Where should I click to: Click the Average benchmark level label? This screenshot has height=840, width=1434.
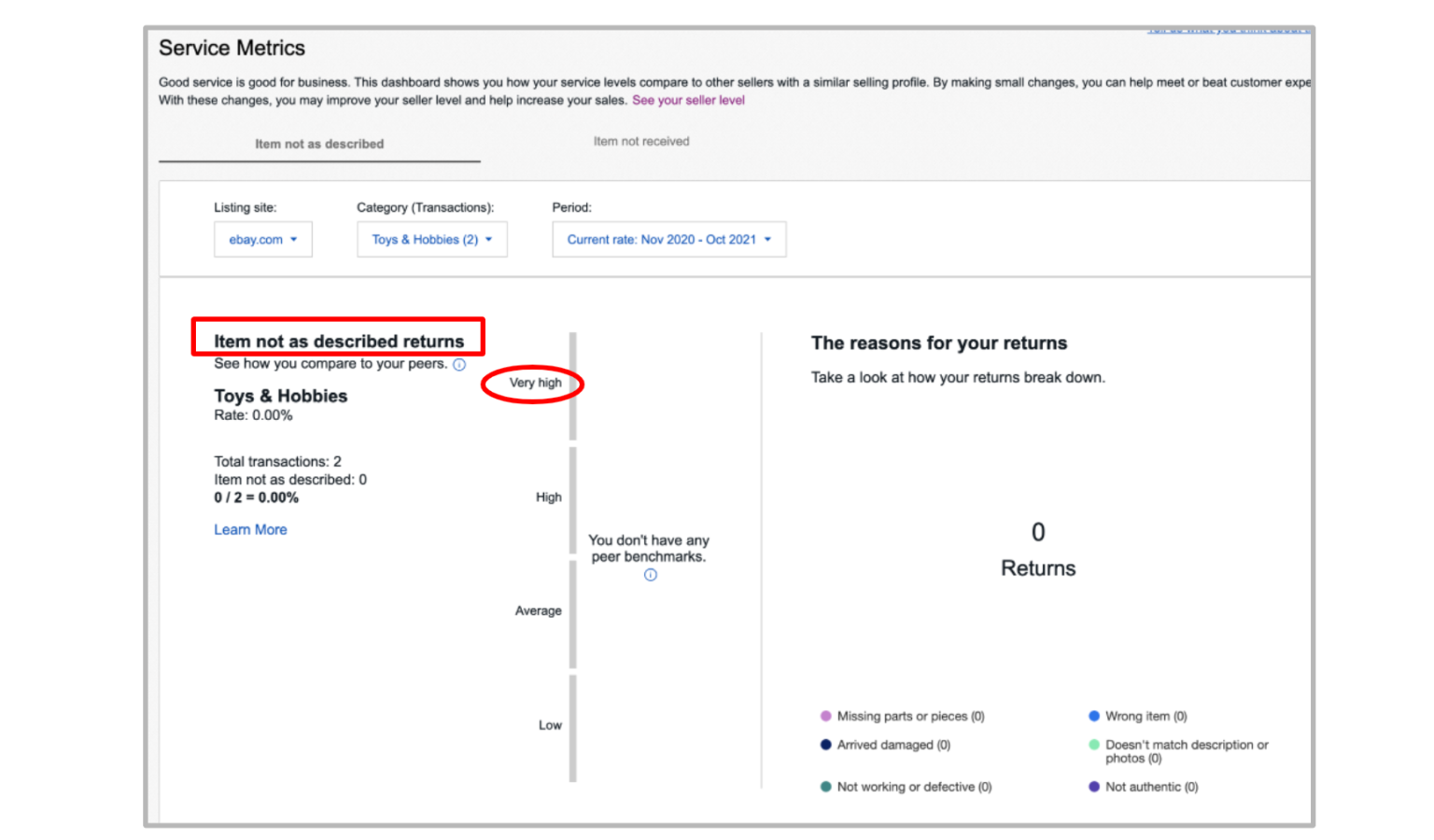[x=538, y=611]
